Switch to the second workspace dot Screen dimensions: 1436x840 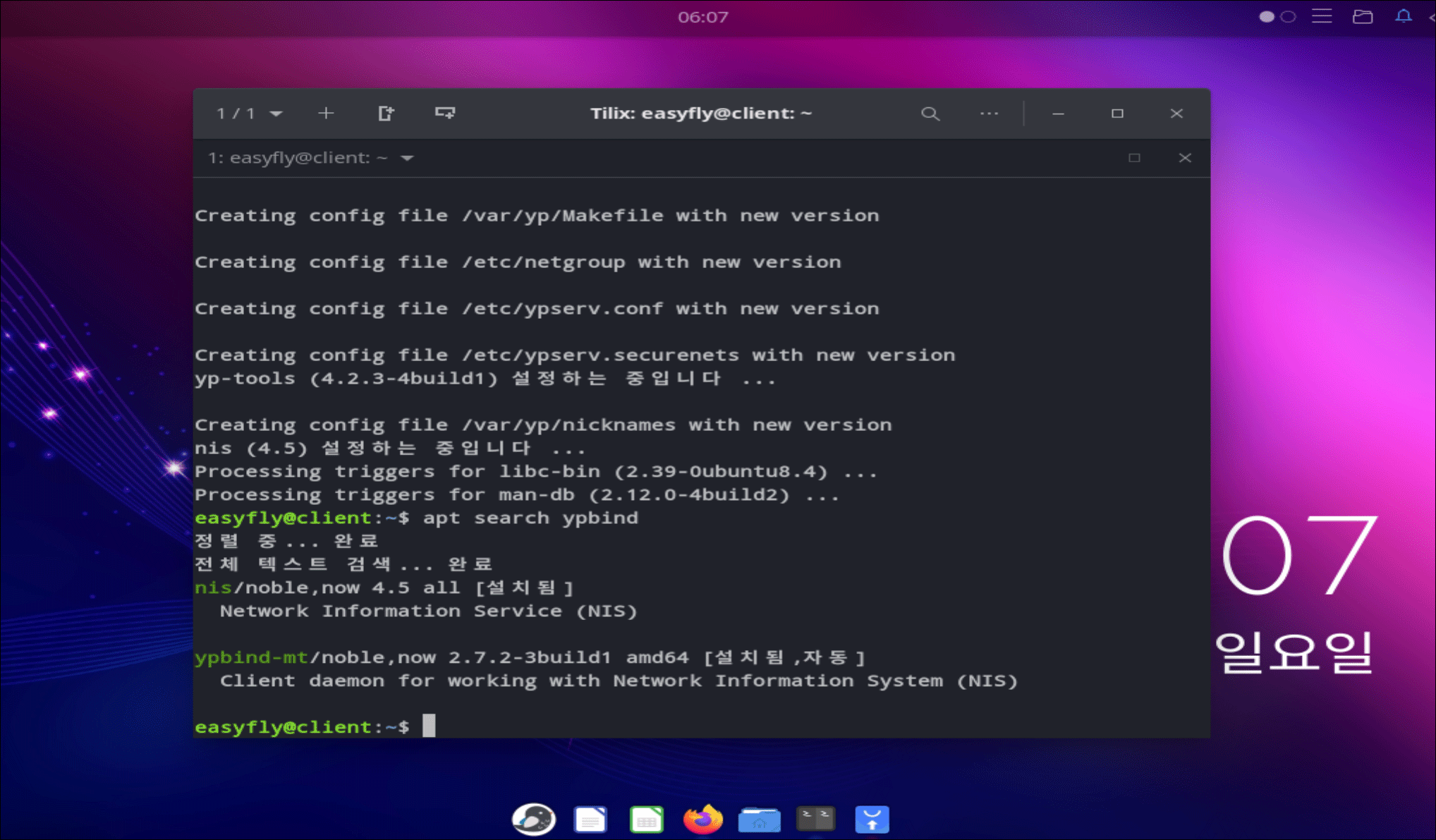click(1288, 17)
